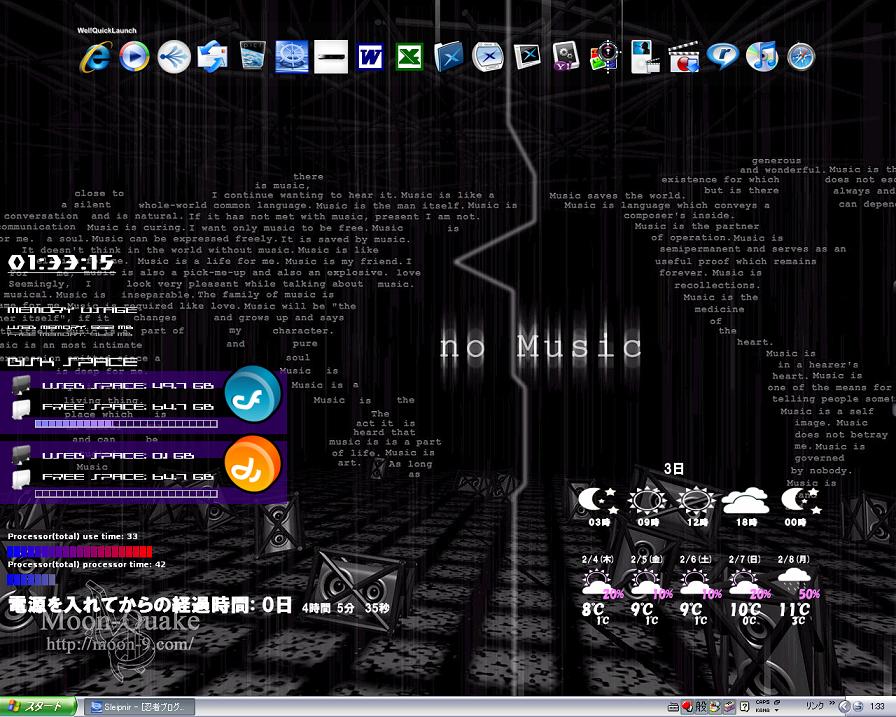Click the 'USED SPACE: 49.7 GB' text

[x=128, y=386]
